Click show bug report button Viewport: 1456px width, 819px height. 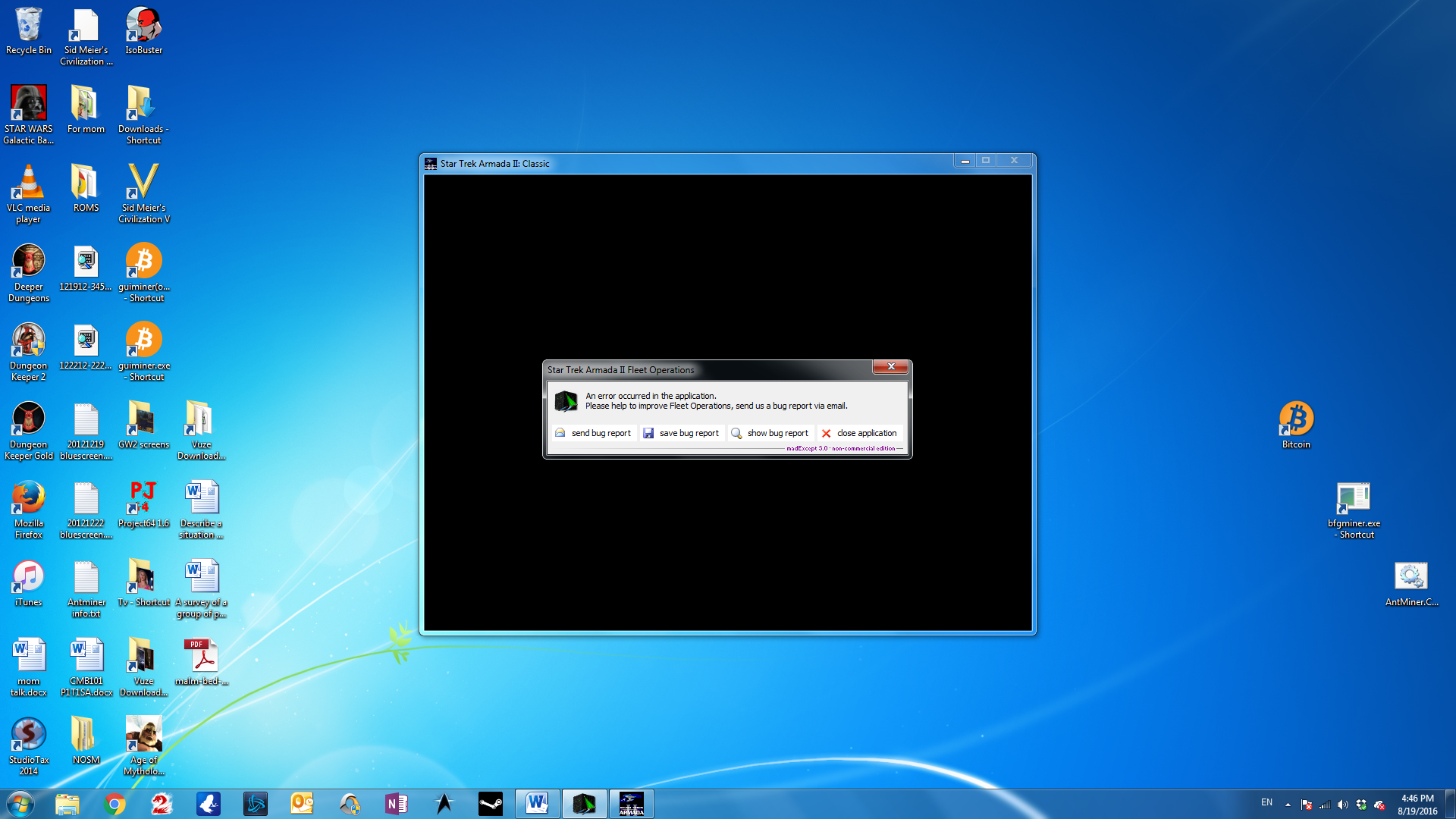pyautogui.click(x=770, y=433)
